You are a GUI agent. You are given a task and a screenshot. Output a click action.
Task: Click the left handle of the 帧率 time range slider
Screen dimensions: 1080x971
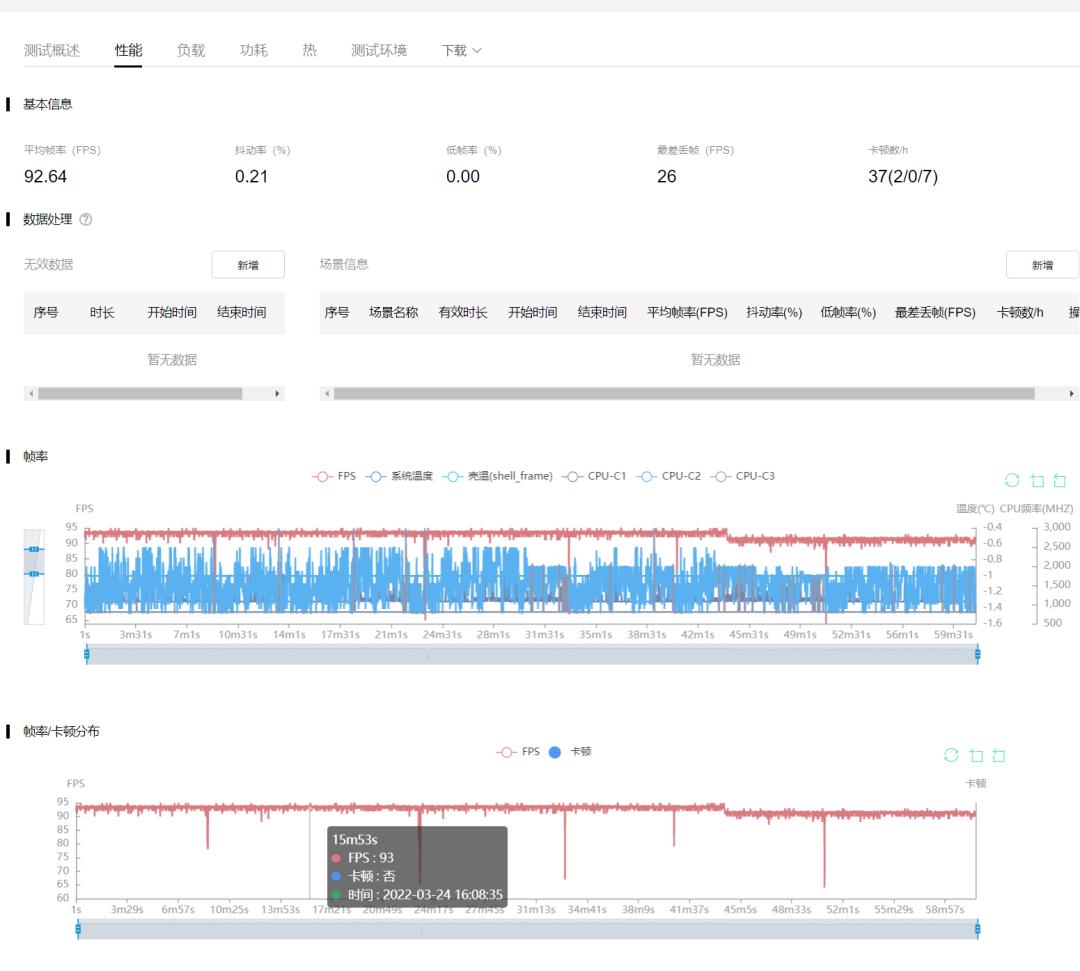click(87, 654)
